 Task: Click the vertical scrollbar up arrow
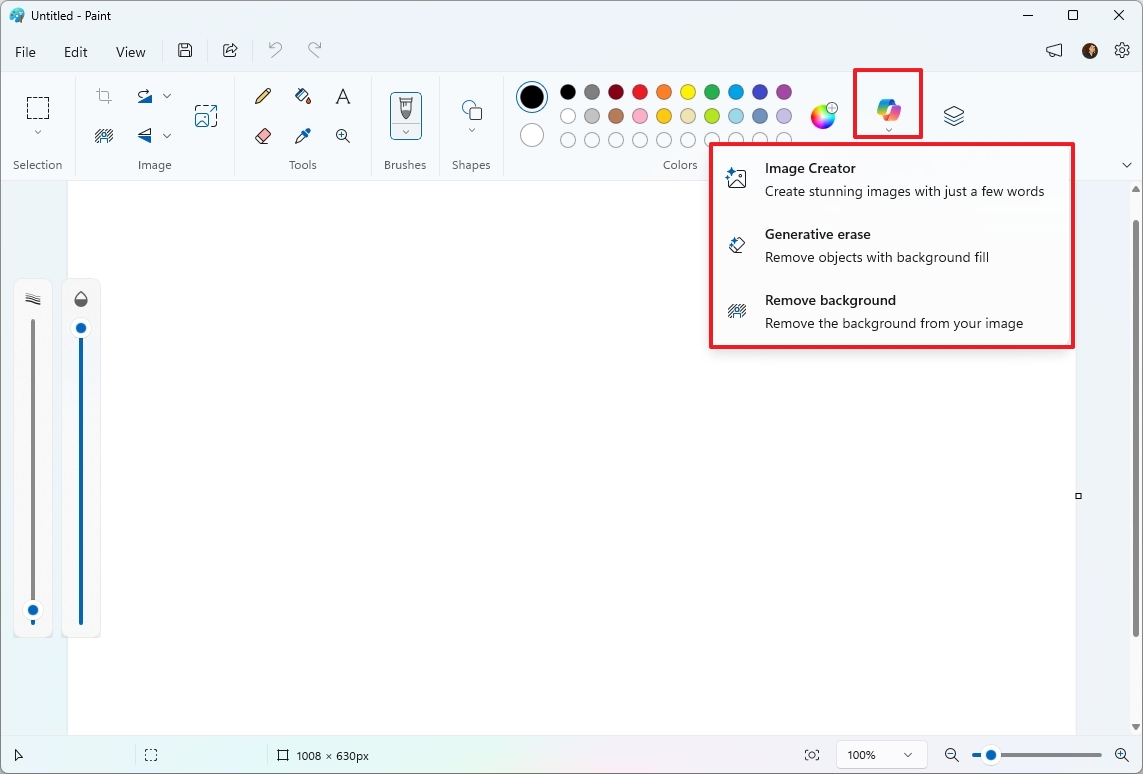[1135, 189]
